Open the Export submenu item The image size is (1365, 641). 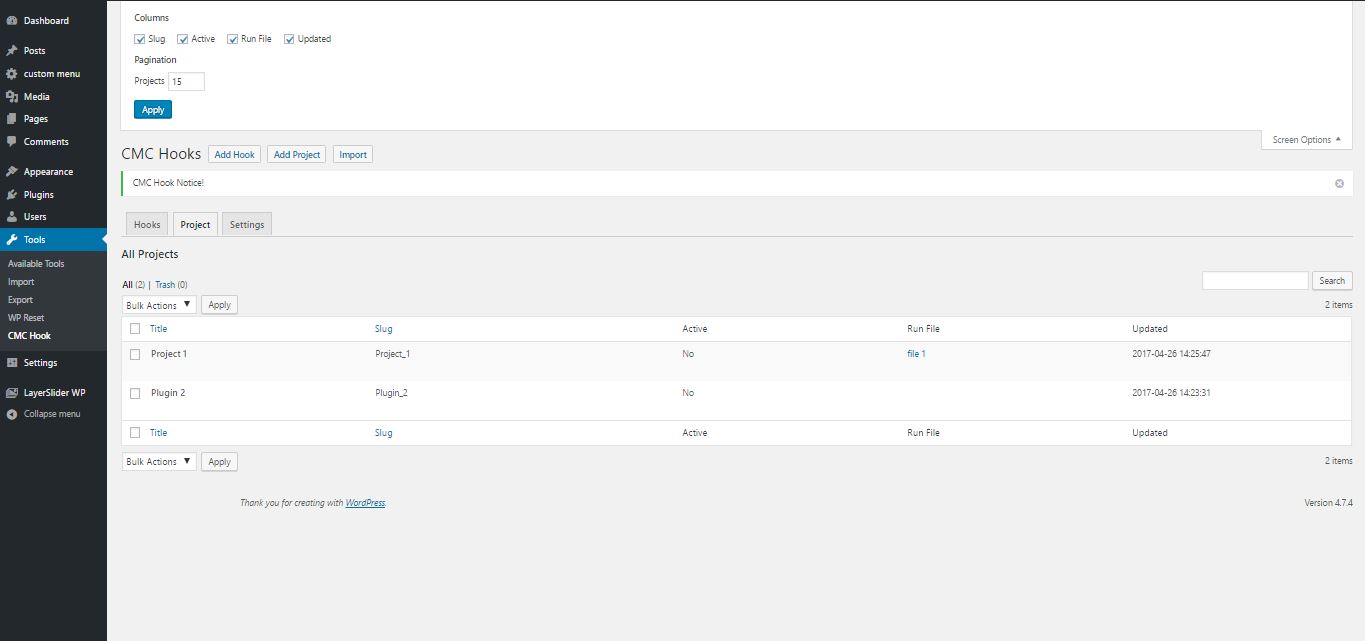coord(20,300)
